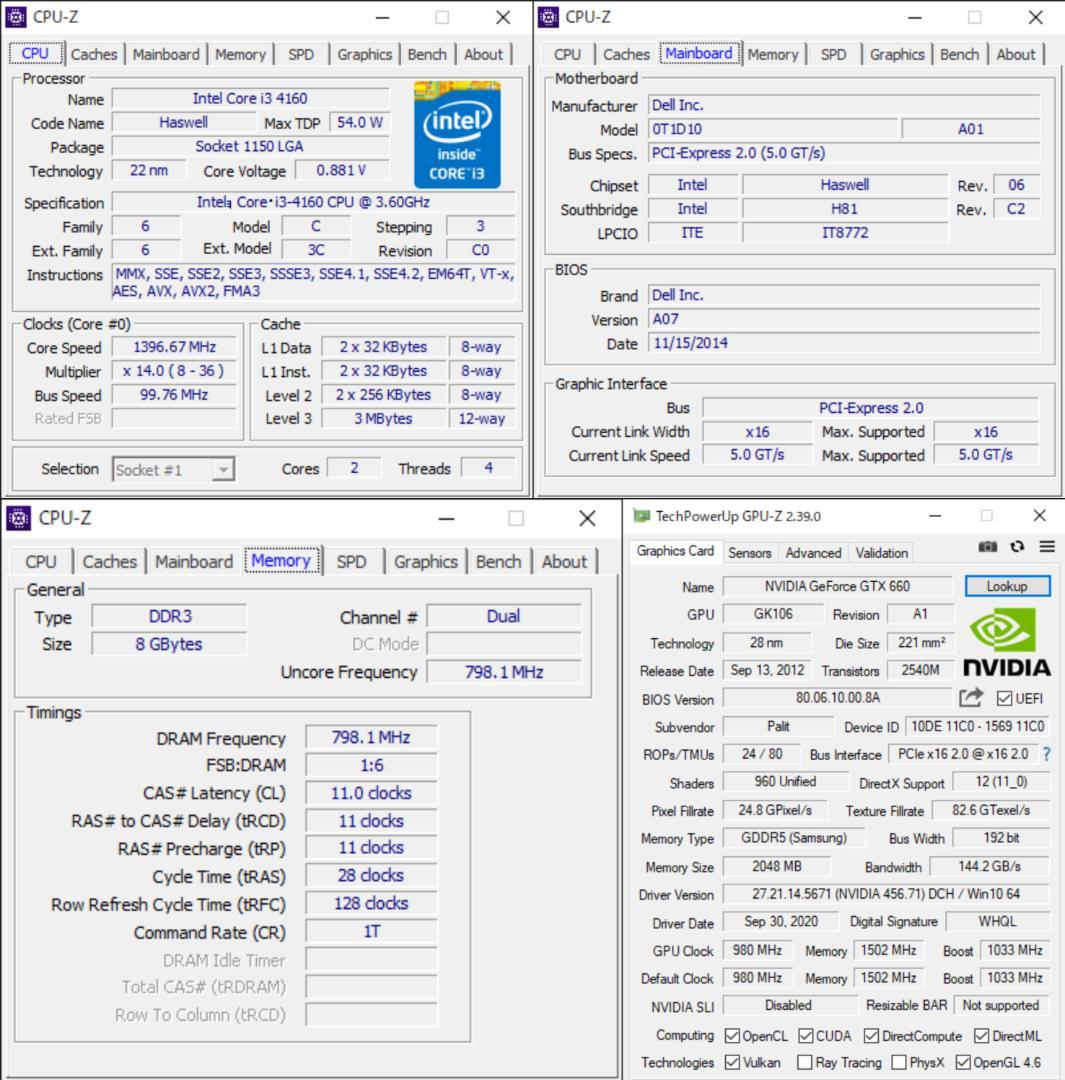Go to Graphics tab in the memory CPU-Z window
1065x1080 pixels.
point(426,562)
